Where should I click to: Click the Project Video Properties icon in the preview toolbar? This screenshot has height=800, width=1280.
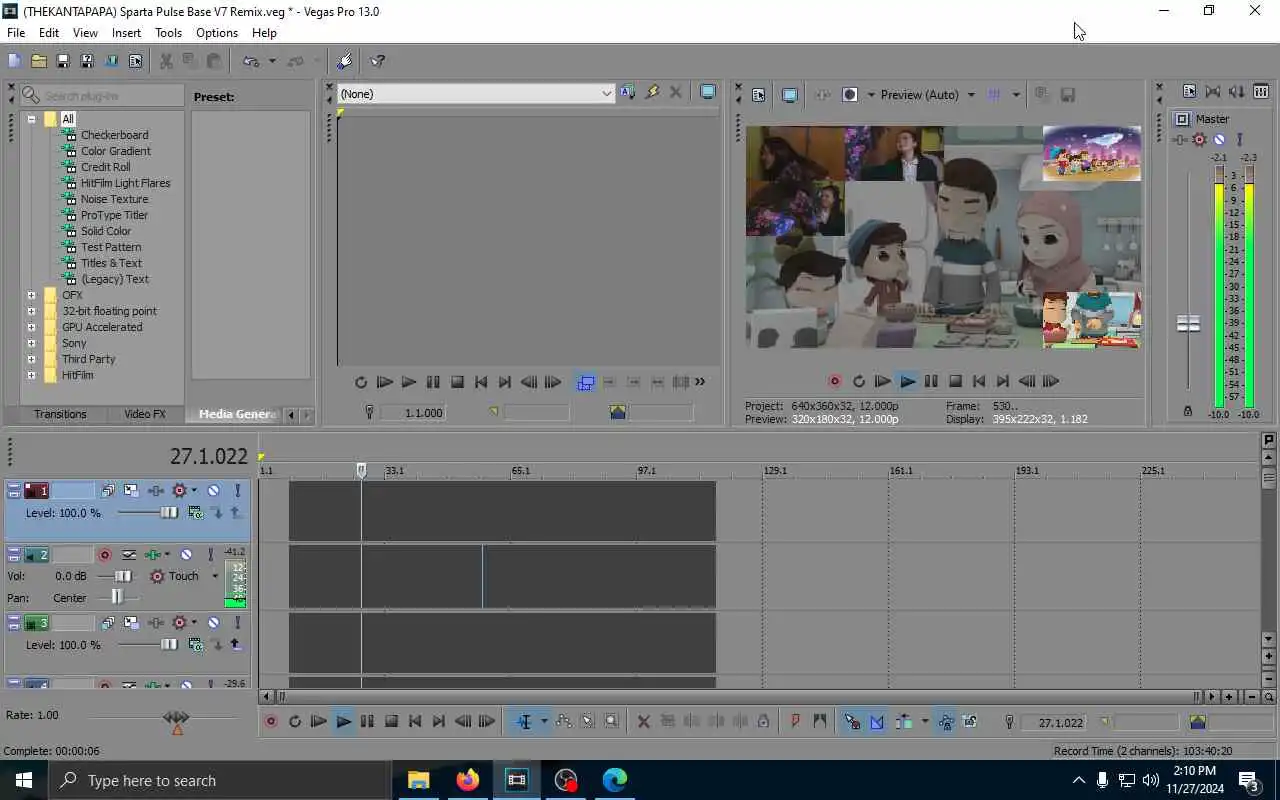(x=758, y=95)
